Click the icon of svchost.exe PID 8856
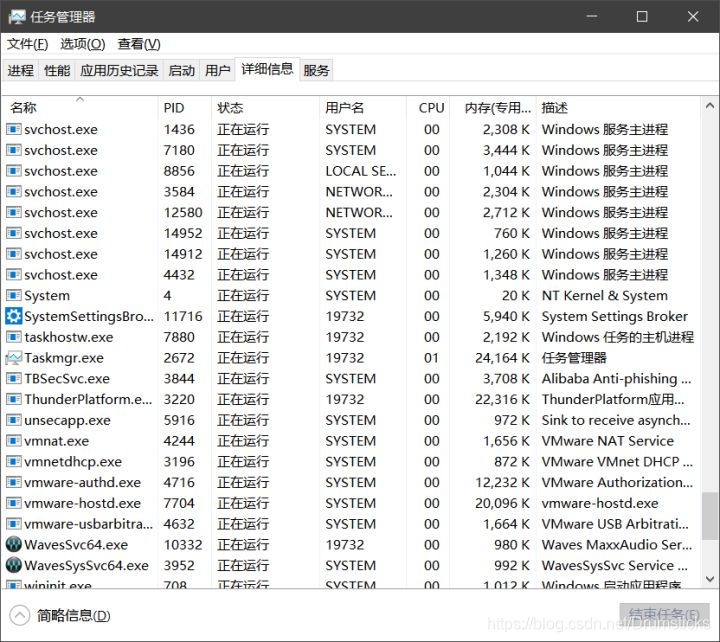The width and height of the screenshot is (720, 642). click(x=14, y=171)
